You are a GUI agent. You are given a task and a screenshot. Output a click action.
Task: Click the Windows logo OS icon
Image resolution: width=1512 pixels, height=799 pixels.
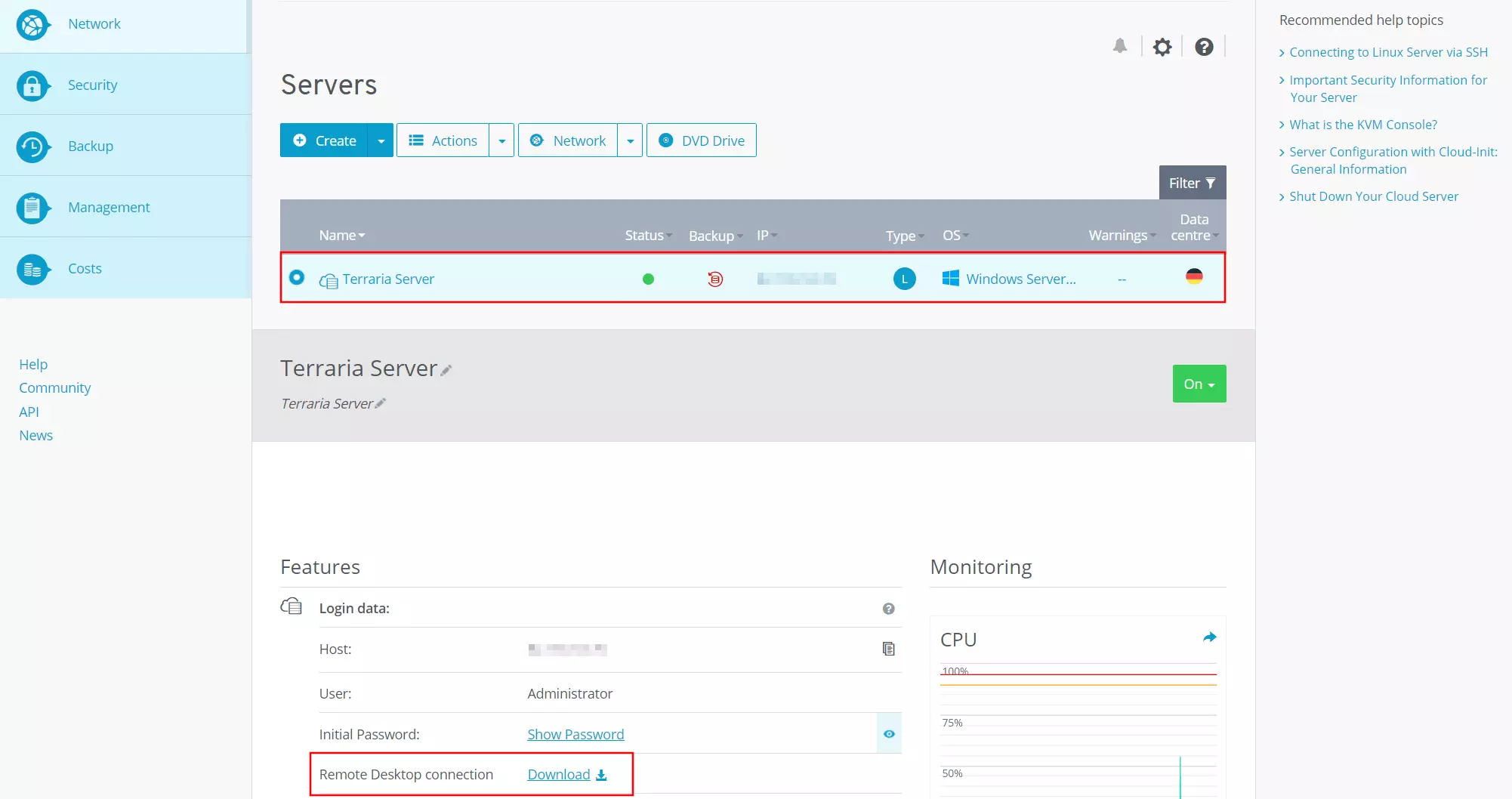point(951,278)
